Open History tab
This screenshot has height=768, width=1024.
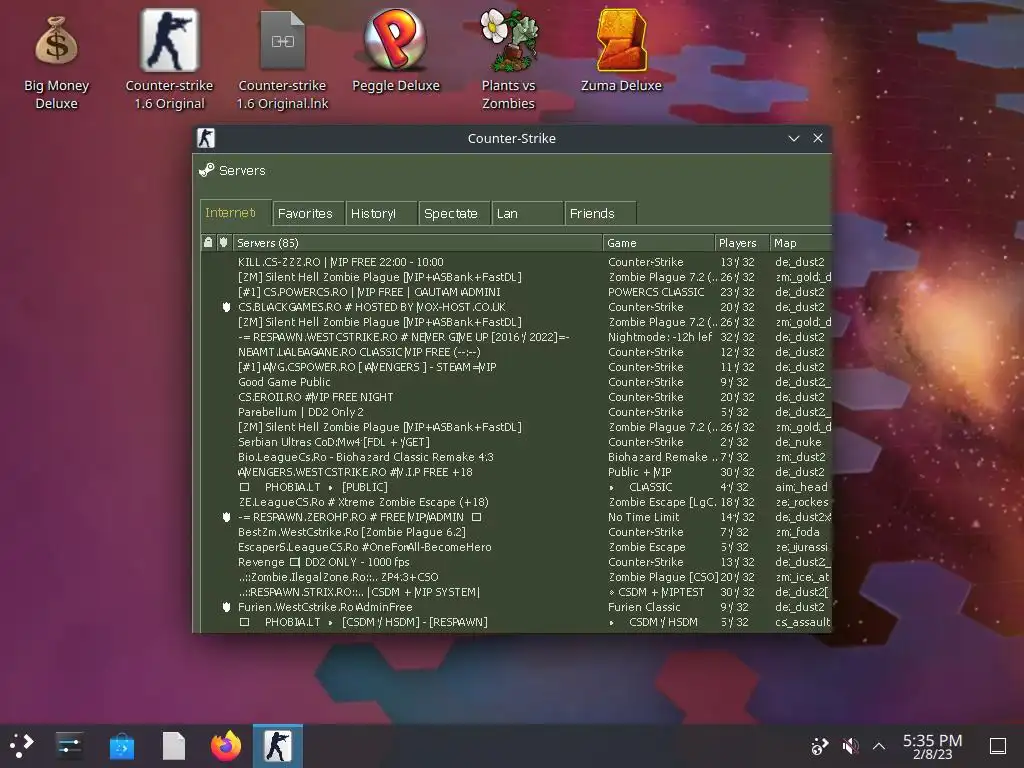(x=381, y=213)
